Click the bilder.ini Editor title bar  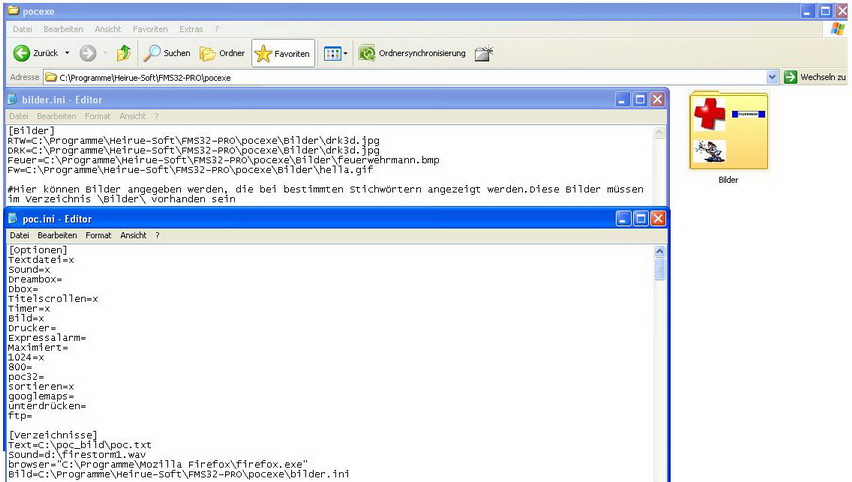click(300, 99)
